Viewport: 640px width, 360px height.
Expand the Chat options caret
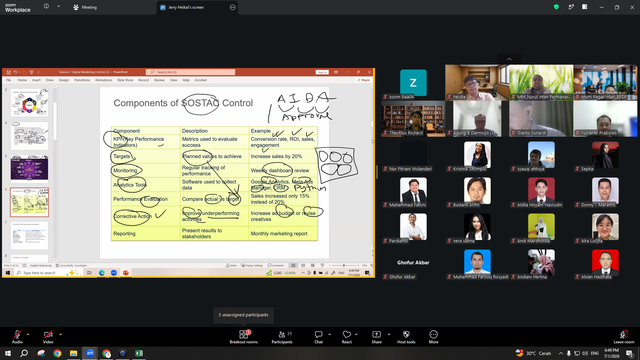tap(329, 334)
